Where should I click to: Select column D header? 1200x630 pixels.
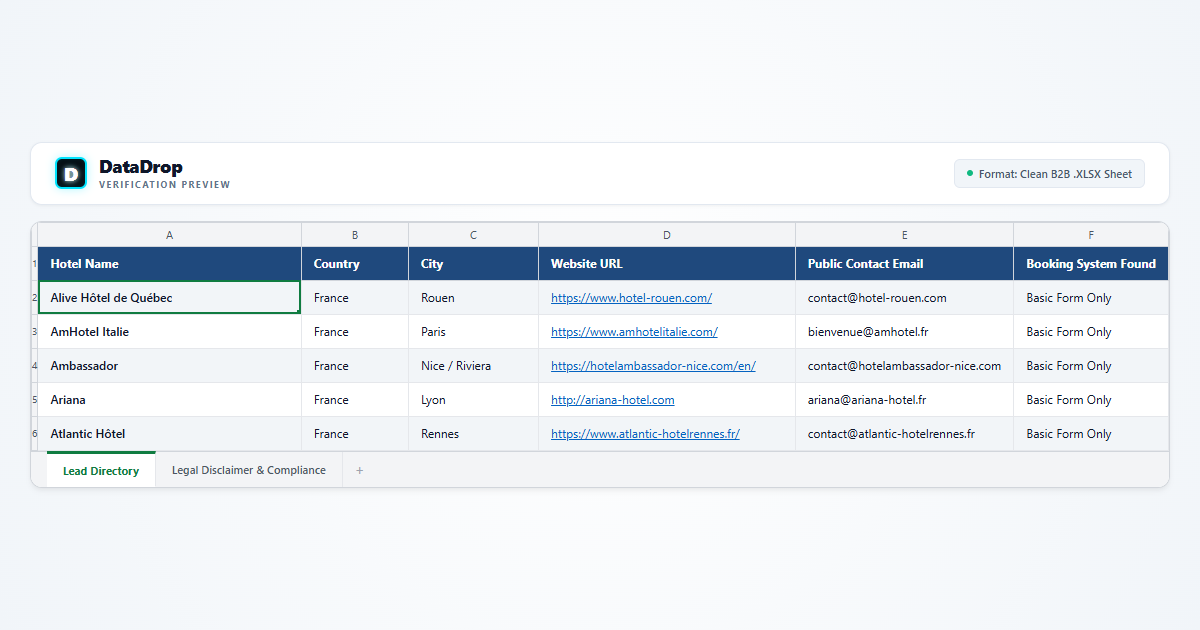(x=667, y=235)
